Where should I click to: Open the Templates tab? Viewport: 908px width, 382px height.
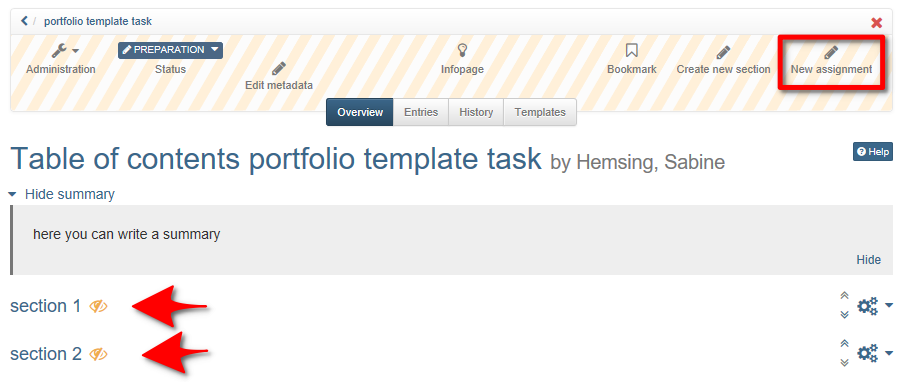(540, 112)
